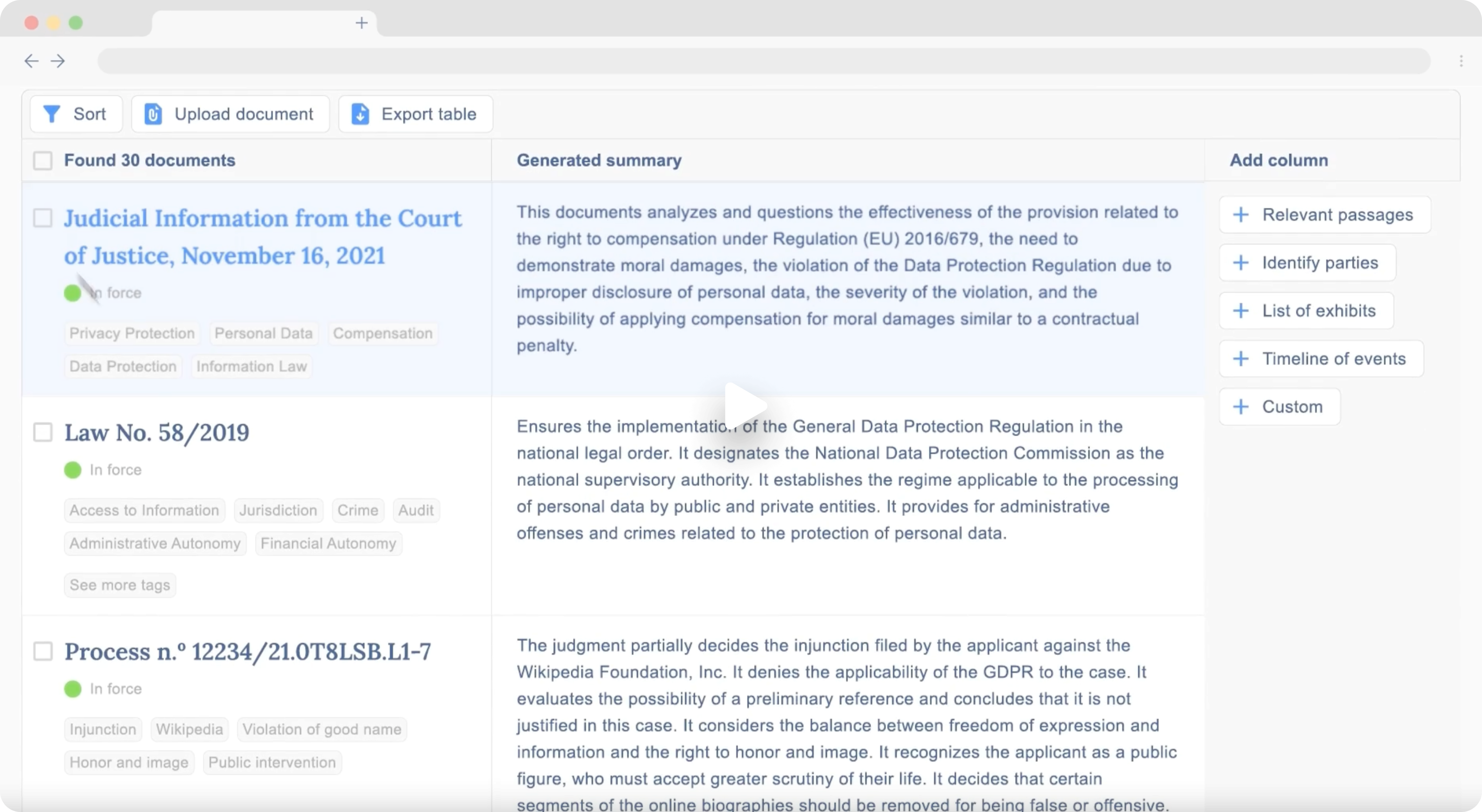Click the Personal Data tag
Image resolution: width=1482 pixels, height=812 pixels.
[x=264, y=334]
